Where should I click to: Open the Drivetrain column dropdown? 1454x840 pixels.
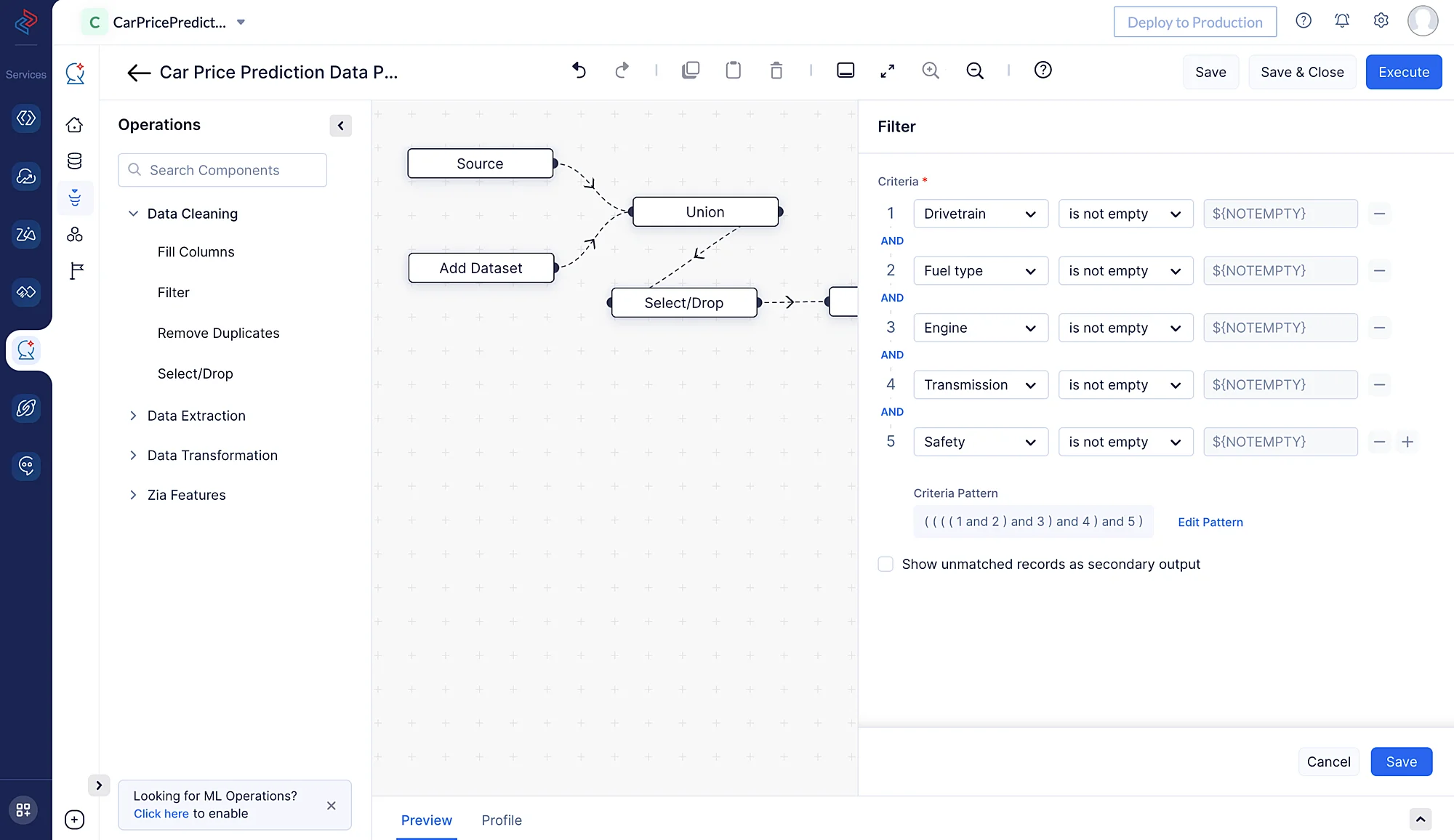(980, 214)
